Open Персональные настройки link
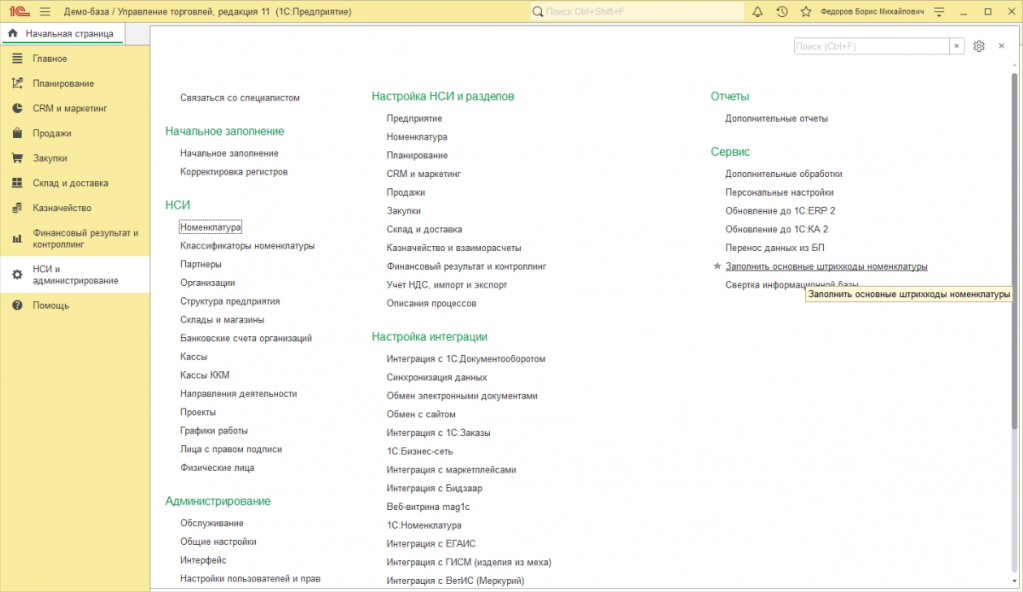 pyautogui.click(x=780, y=193)
